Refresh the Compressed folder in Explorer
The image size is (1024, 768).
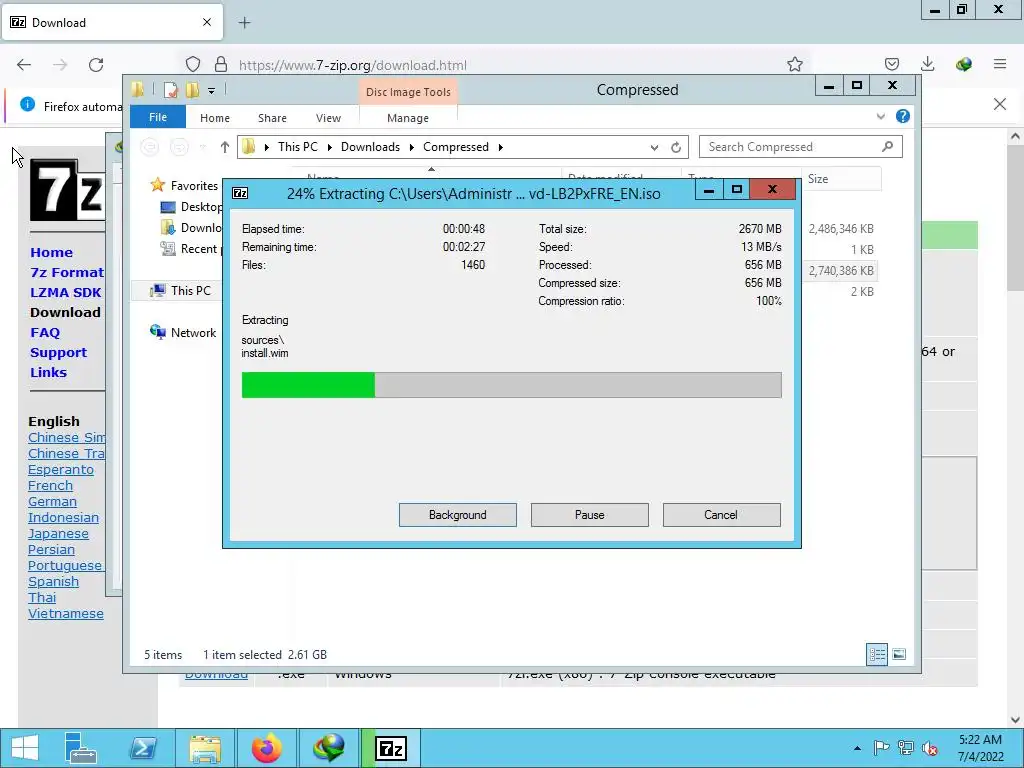click(676, 148)
